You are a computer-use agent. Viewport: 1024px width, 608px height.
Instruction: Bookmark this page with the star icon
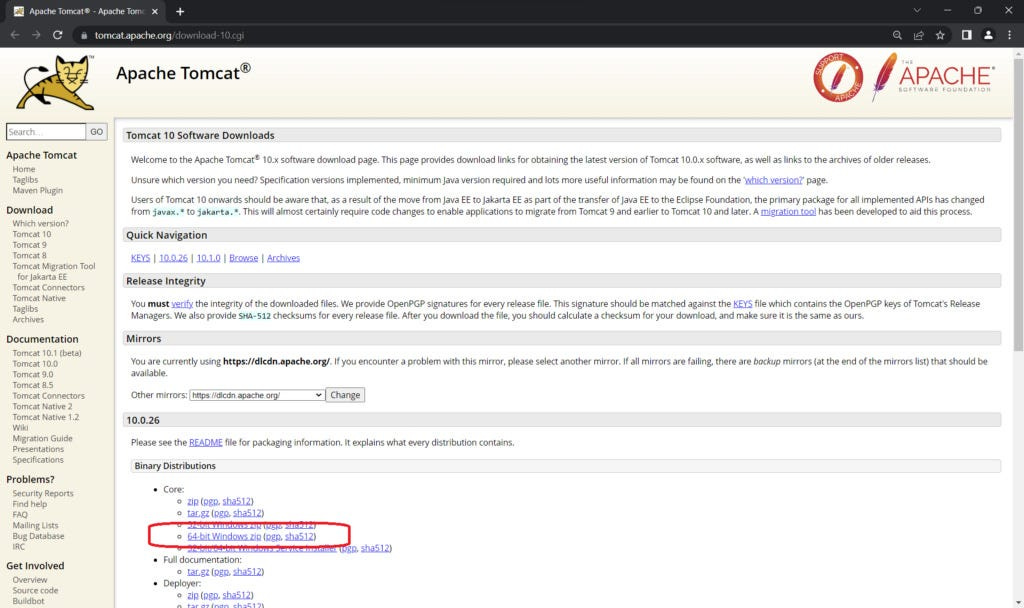(x=940, y=35)
